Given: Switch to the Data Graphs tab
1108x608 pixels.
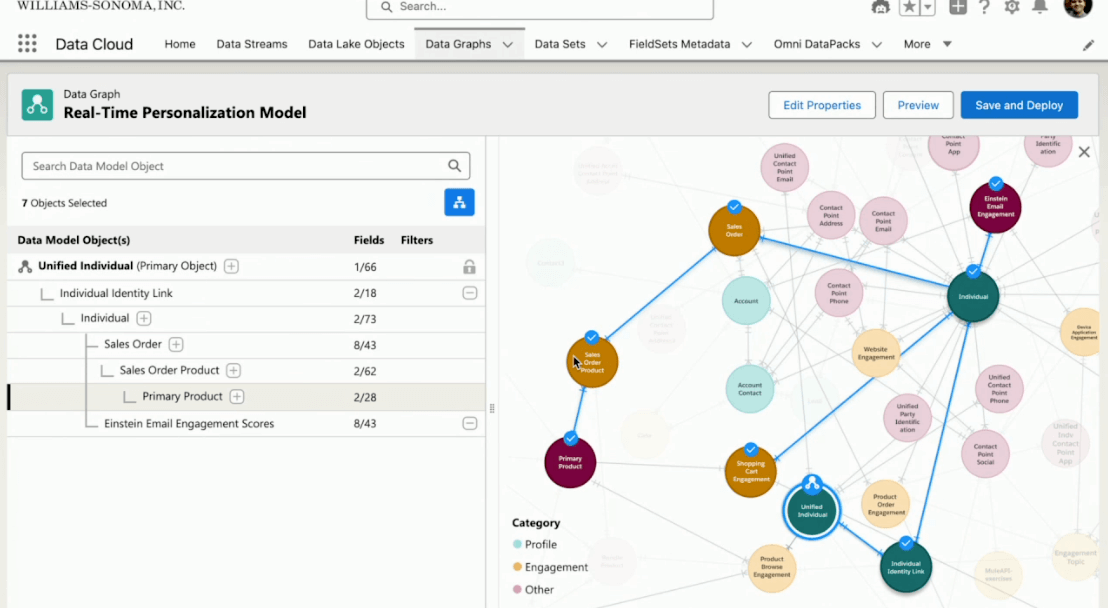Looking at the screenshot, I should click(x=458, y=44).
